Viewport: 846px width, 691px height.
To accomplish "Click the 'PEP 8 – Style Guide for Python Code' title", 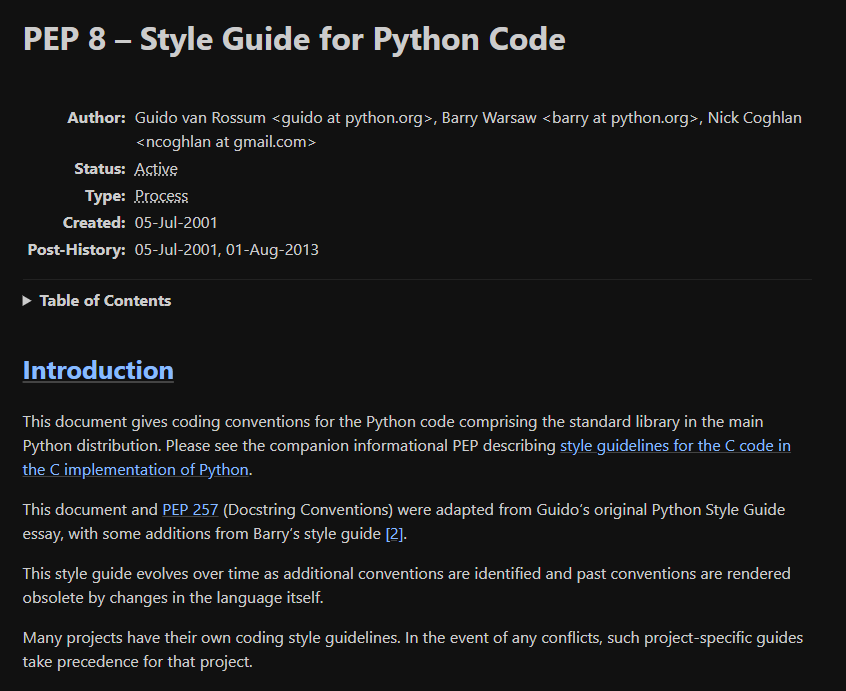I will pyautogui.click(x=294, y=39).
